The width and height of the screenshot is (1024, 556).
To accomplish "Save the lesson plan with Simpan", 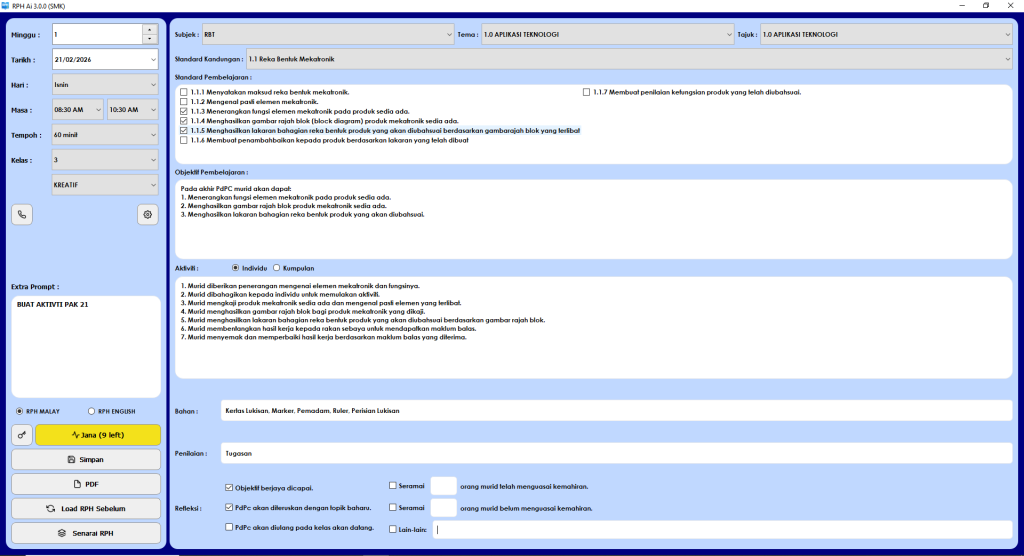I will [x=86, y=459].
